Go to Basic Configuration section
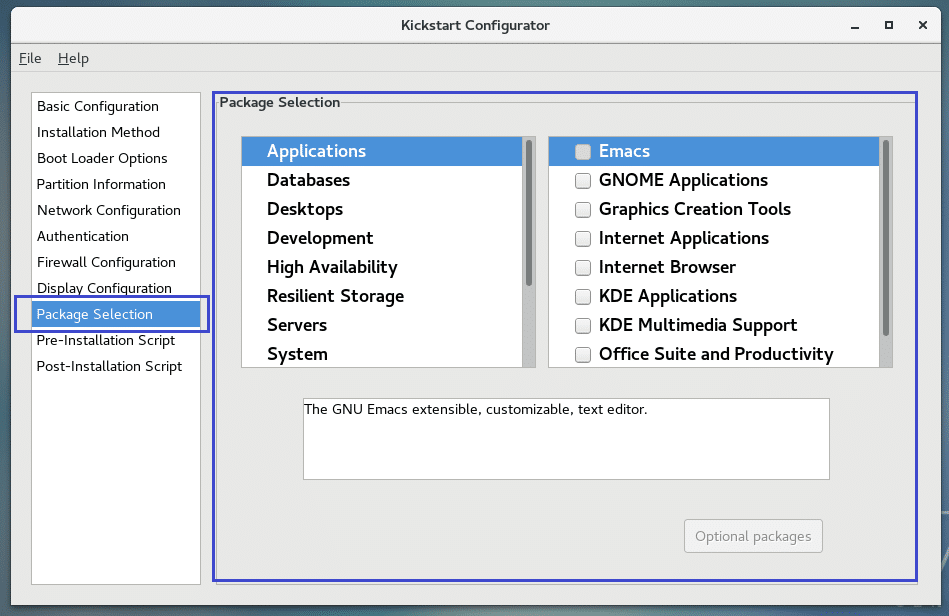The height and width of the screenshot is (616, 949). (98, 106)
